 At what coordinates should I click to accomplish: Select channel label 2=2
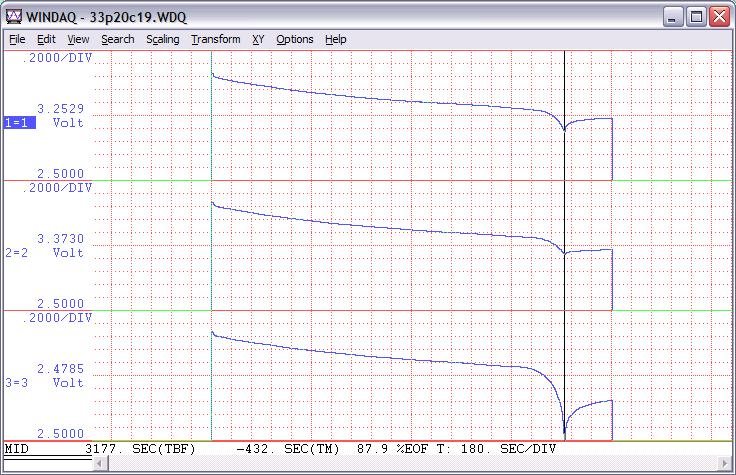pyautogui.click(x=17, y=253)
